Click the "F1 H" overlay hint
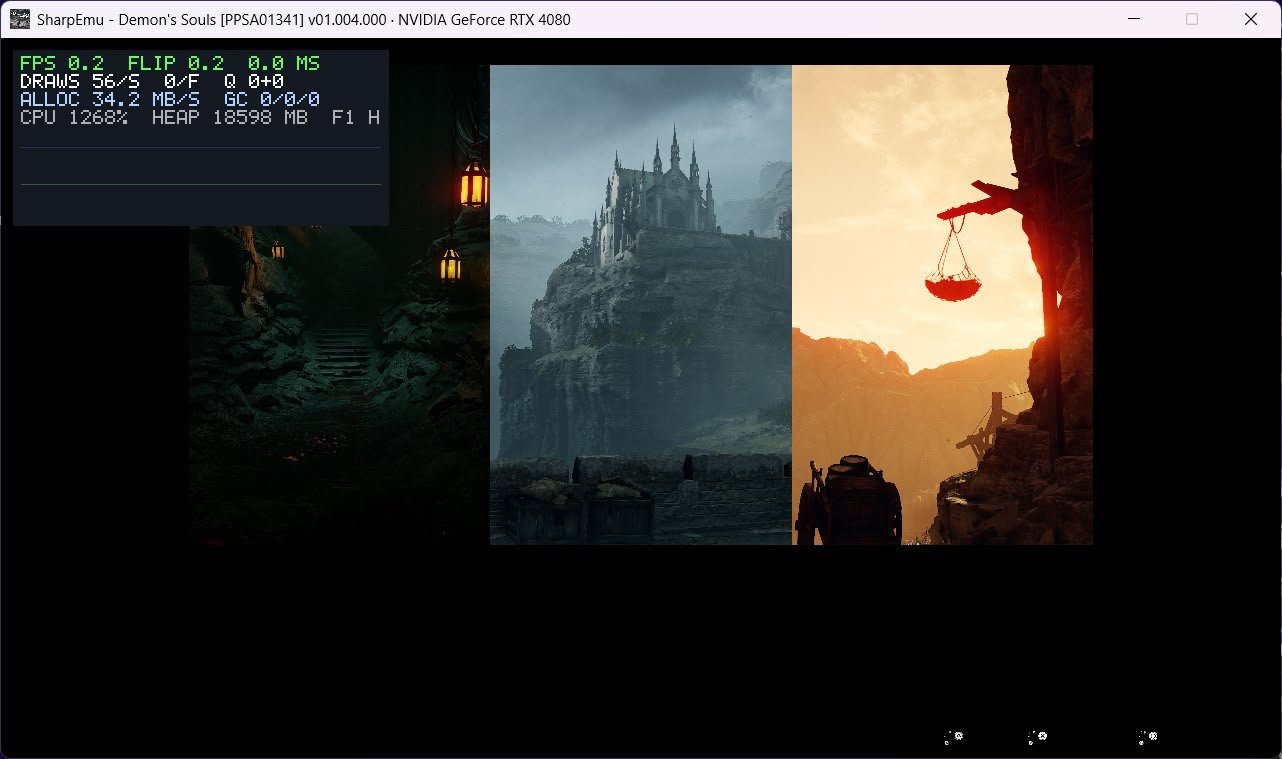Screen dimensions: 1282x759 coord(356,117)
